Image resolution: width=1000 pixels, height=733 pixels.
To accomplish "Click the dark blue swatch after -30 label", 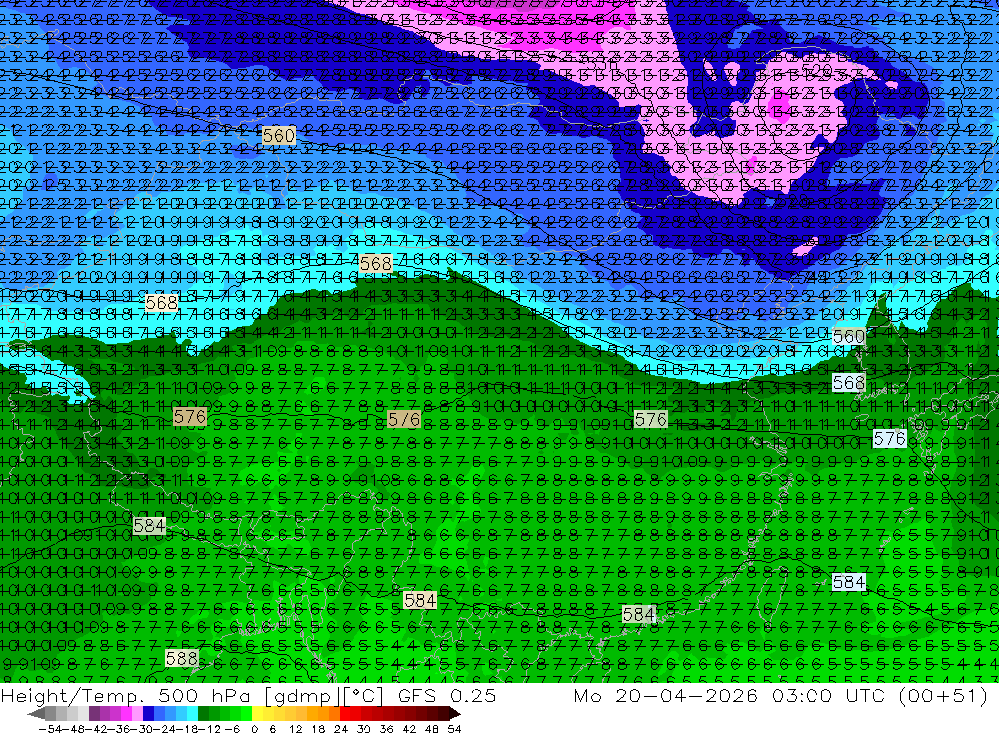I will 148,713.
